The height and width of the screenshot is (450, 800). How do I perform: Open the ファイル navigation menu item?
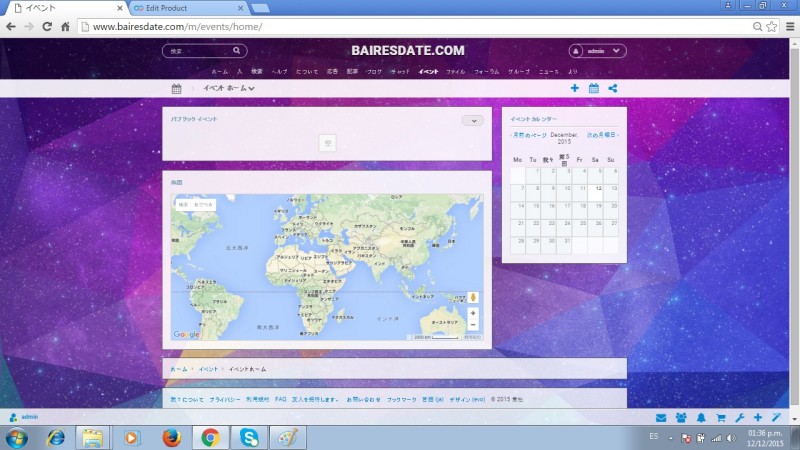click(456, 72)
